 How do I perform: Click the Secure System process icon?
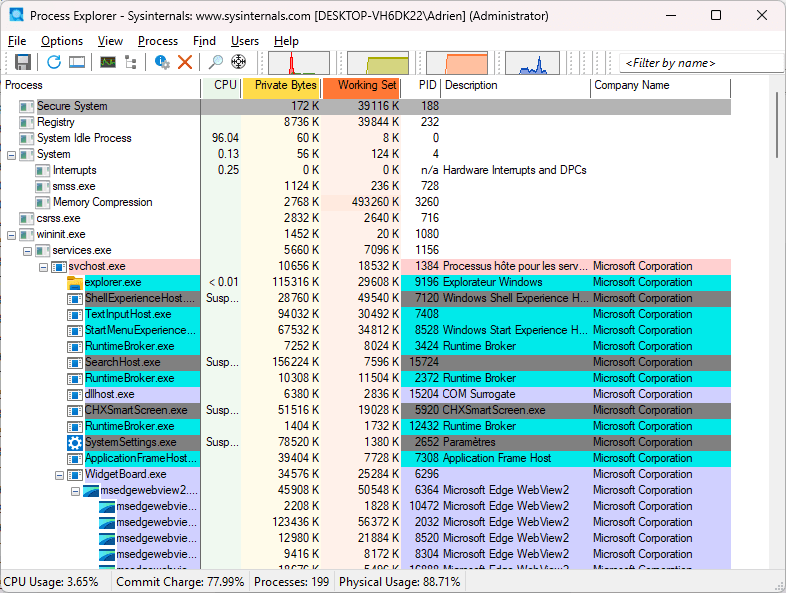coord(27,107)
